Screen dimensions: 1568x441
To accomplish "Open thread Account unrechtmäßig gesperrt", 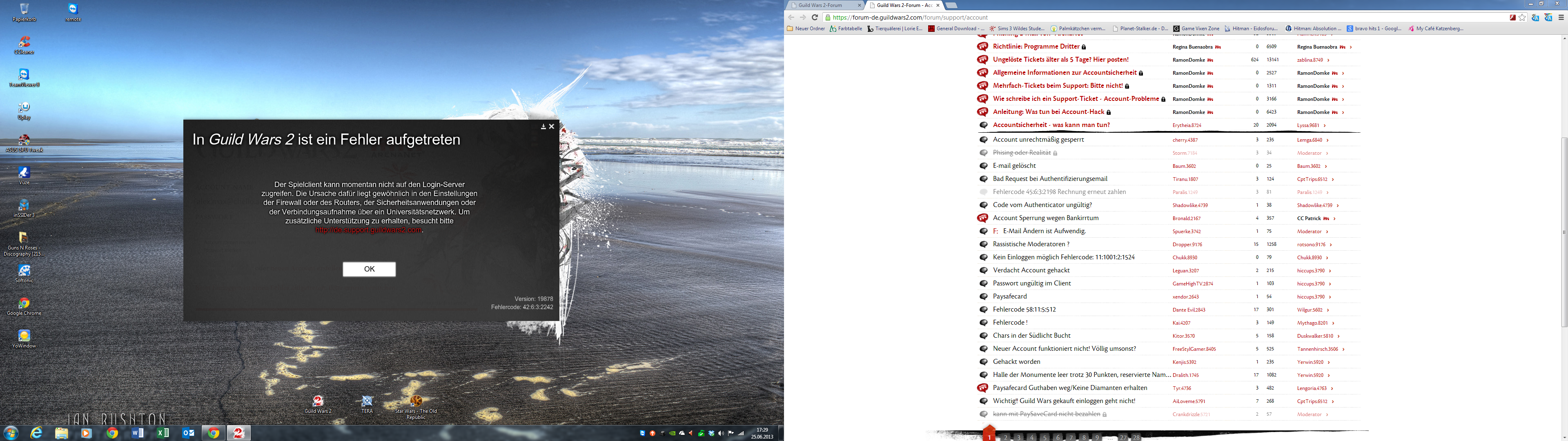I will [1038, 140].
